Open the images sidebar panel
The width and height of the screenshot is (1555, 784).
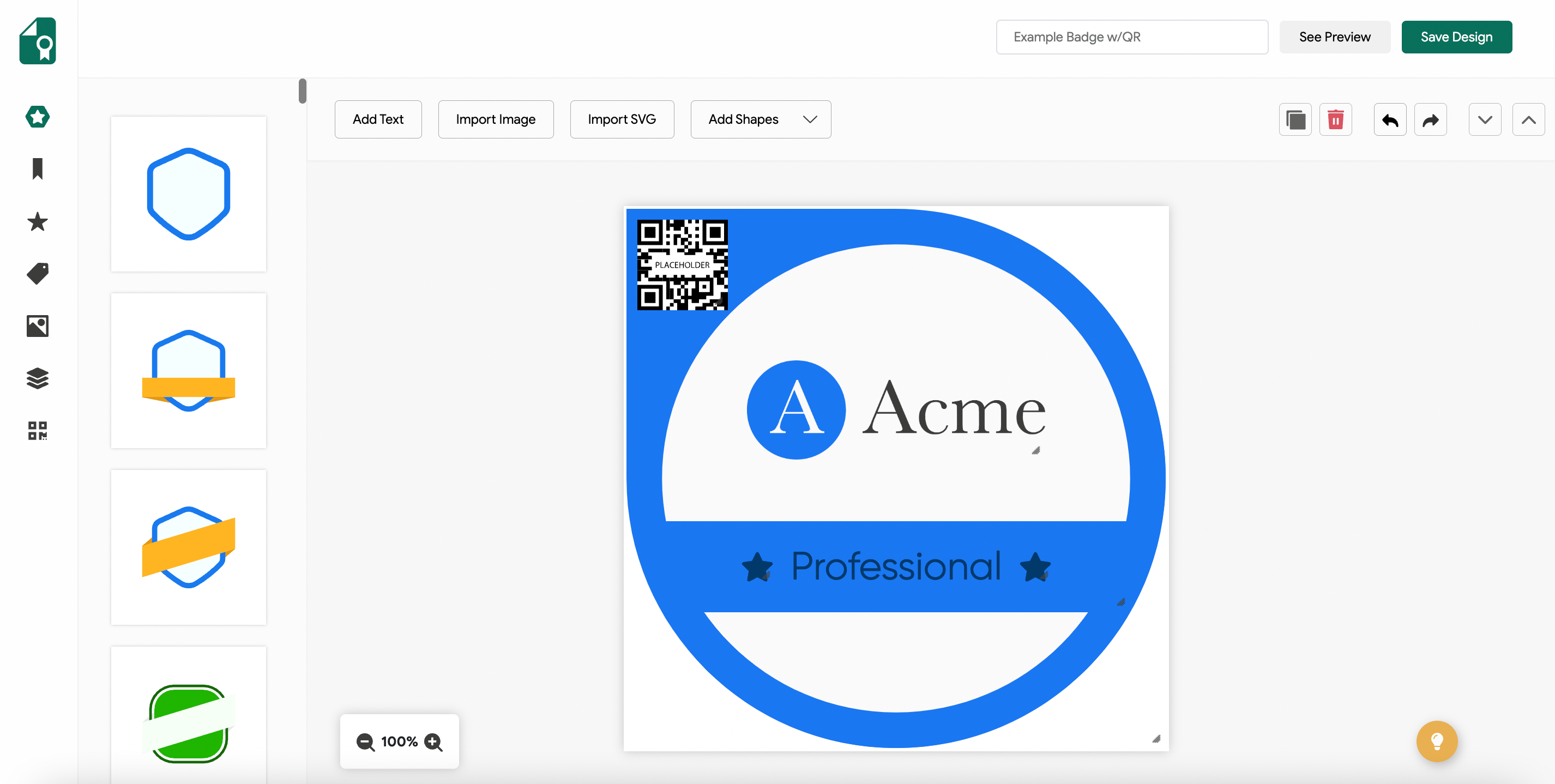[38, 326]
